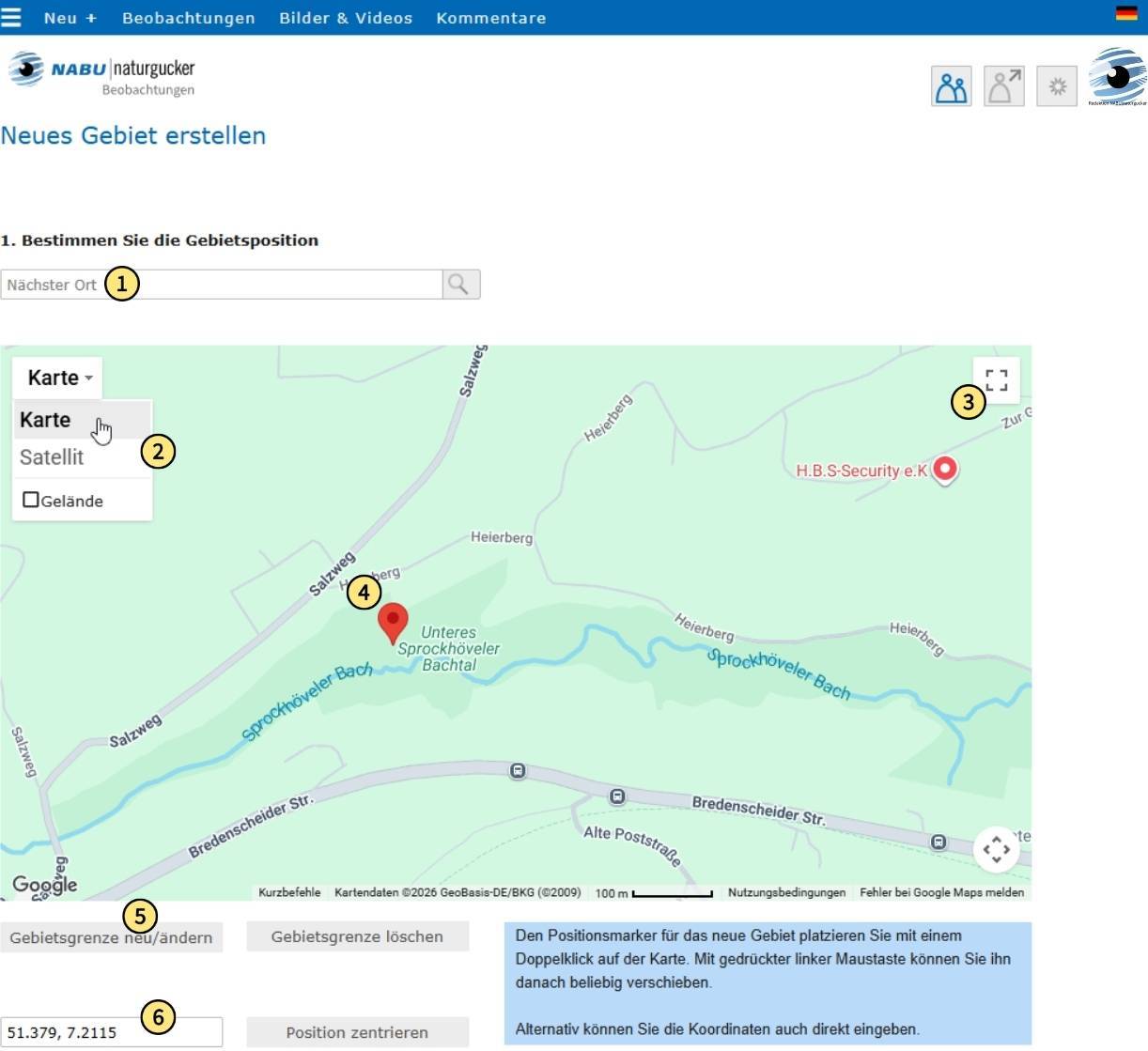1148x1051 pixels.
Task: Open the Bilder & Videos menu
Action: pyautogui.click(x=346, y=18)
